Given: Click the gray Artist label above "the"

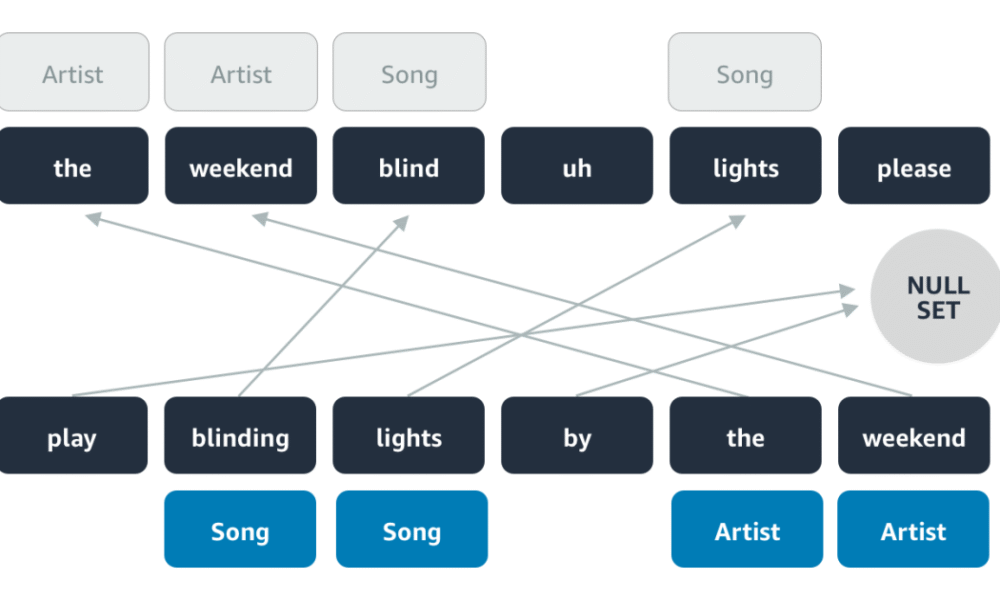Looking at the screenshot, I should 73,72.
